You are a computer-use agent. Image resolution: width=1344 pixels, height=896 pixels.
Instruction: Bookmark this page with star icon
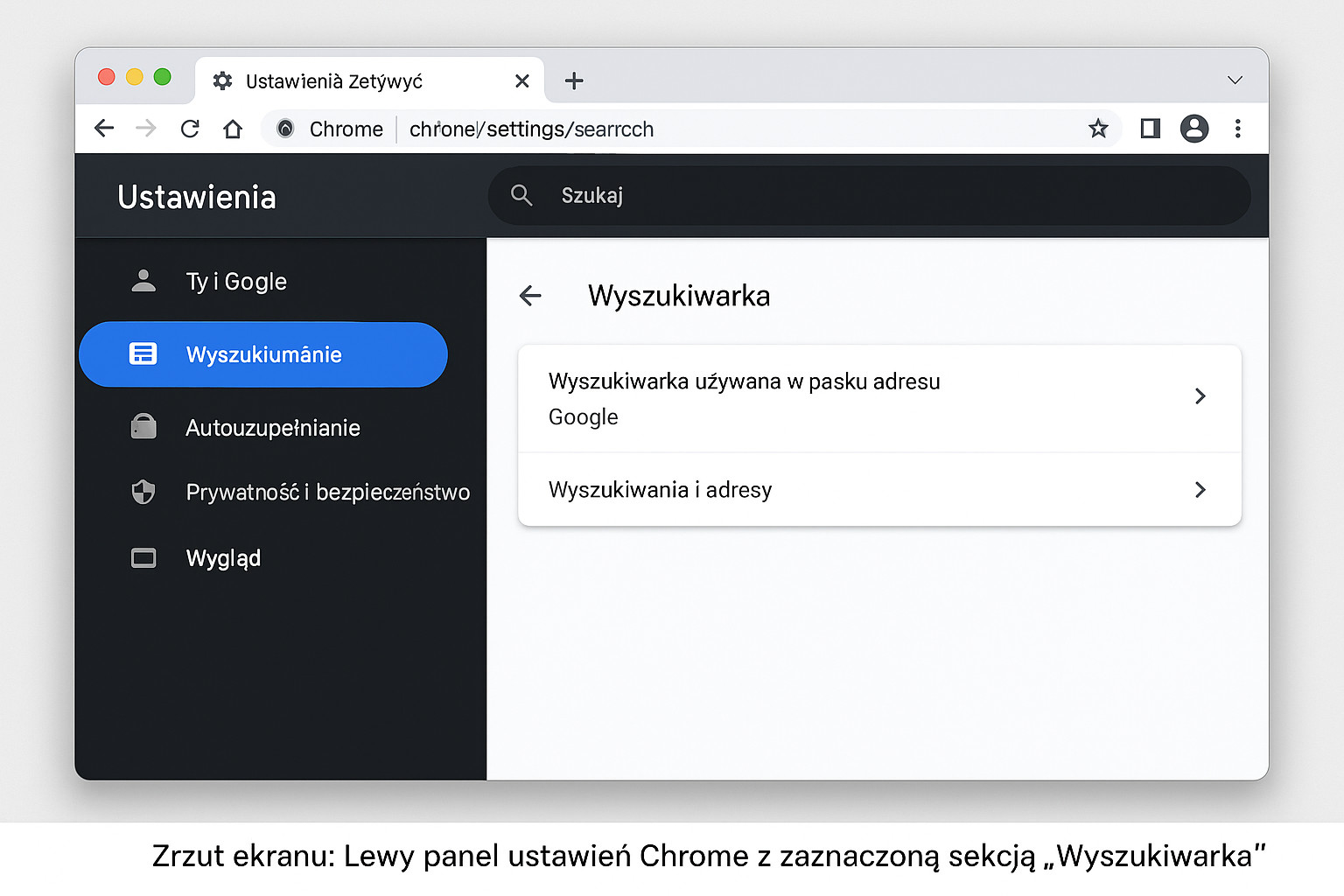1098,129
